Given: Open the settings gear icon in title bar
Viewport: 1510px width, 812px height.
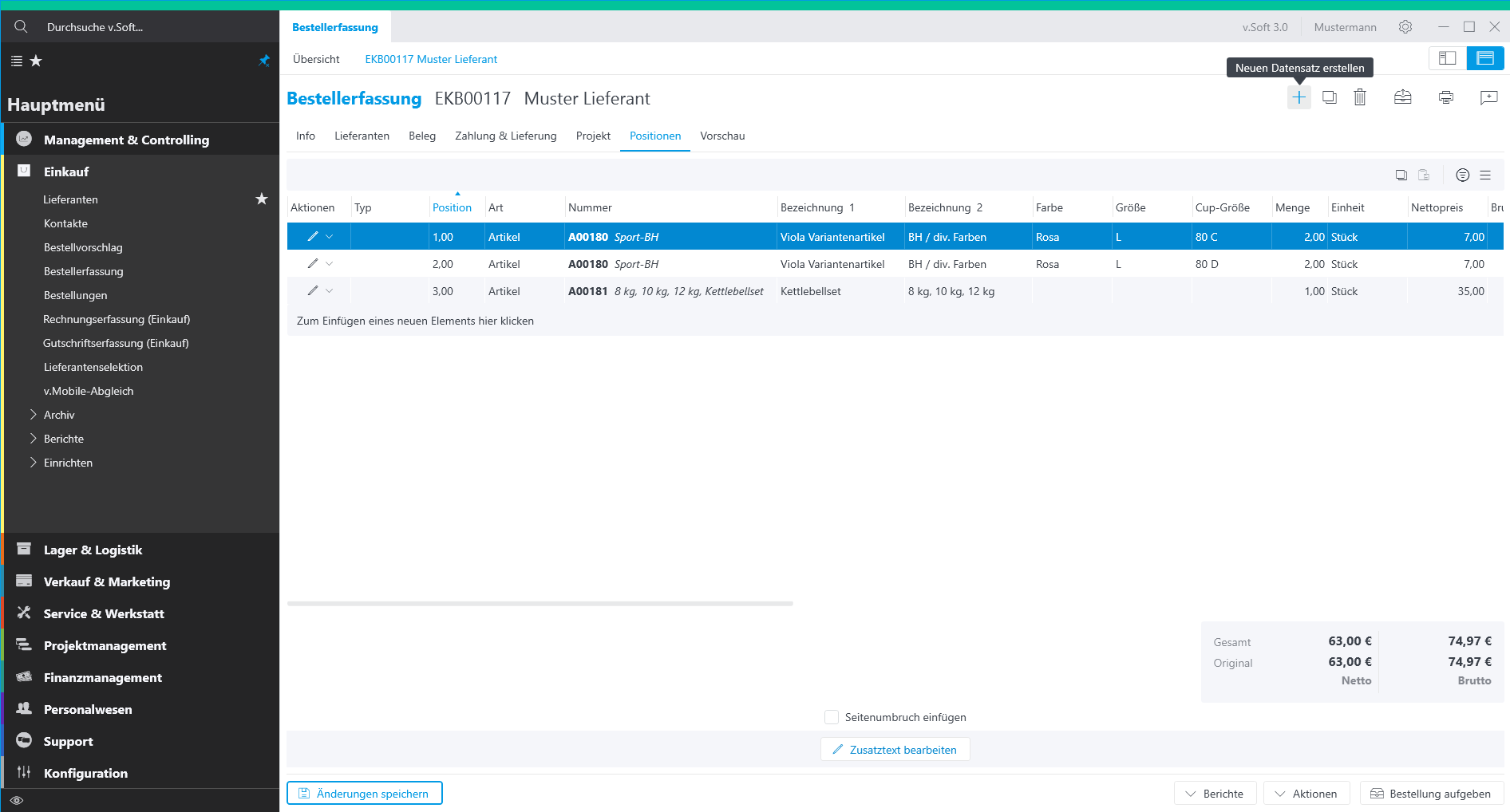Looking at the screenshot, I should [x=1405, y=27].
